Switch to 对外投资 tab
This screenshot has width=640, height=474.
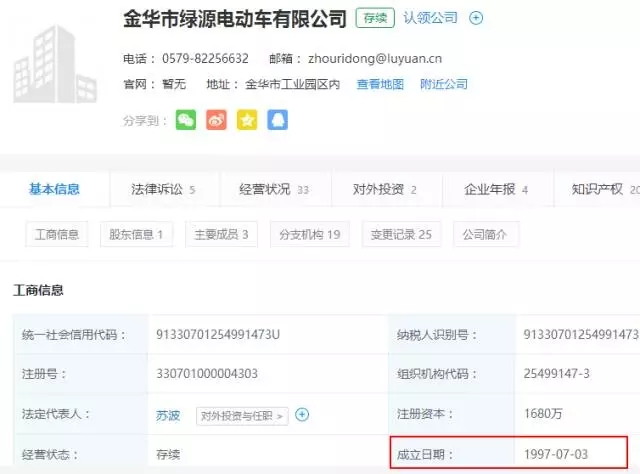[385, 189]
